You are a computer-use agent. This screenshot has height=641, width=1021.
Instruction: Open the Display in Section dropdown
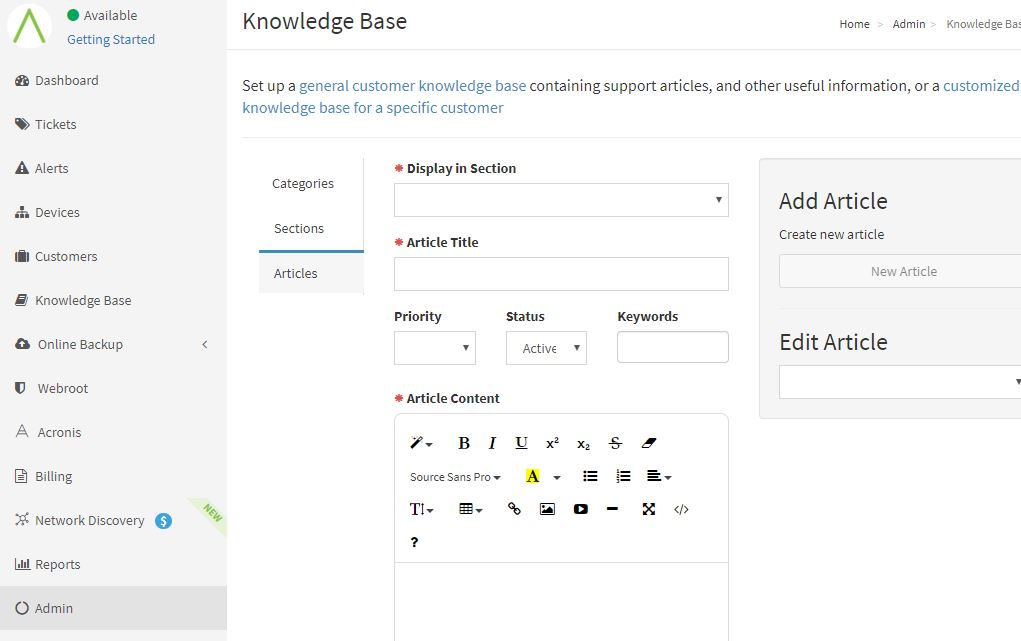point(560,199)
